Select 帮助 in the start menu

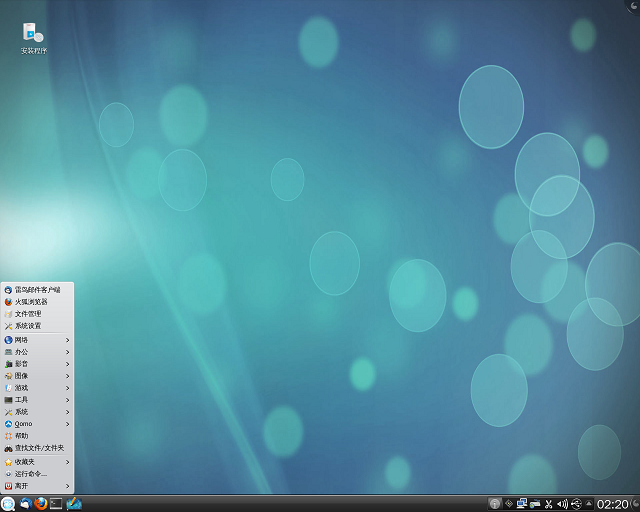37,436
